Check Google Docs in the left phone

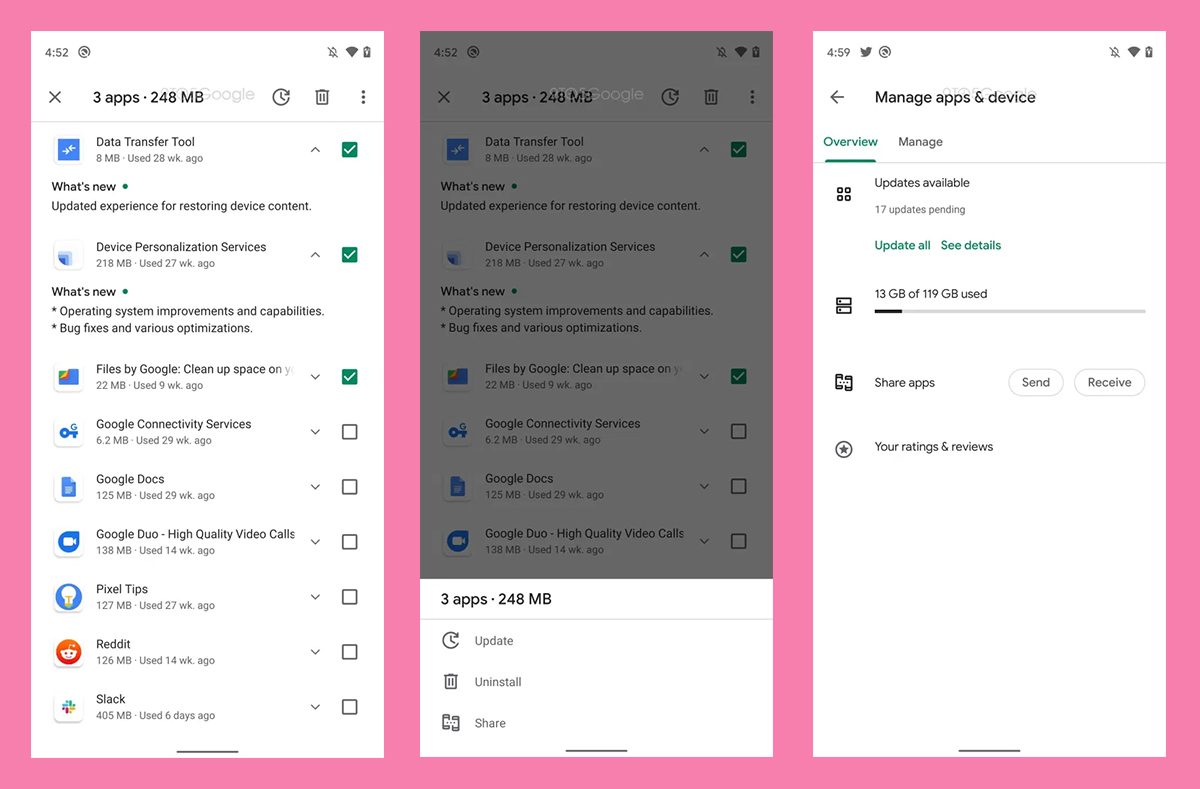(x=349, y=487)
